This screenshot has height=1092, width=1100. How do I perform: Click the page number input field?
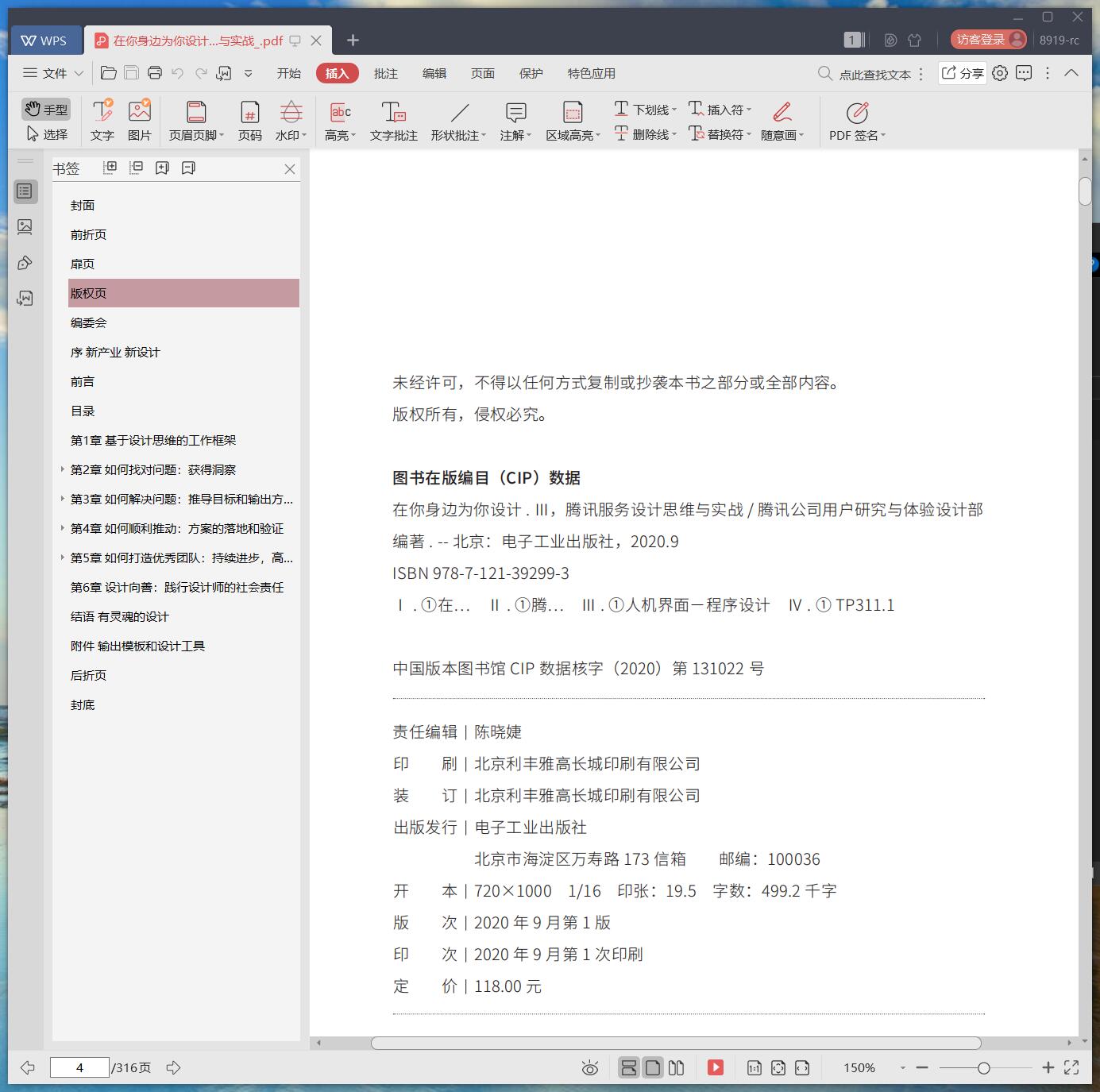[x=79, y=1067]
